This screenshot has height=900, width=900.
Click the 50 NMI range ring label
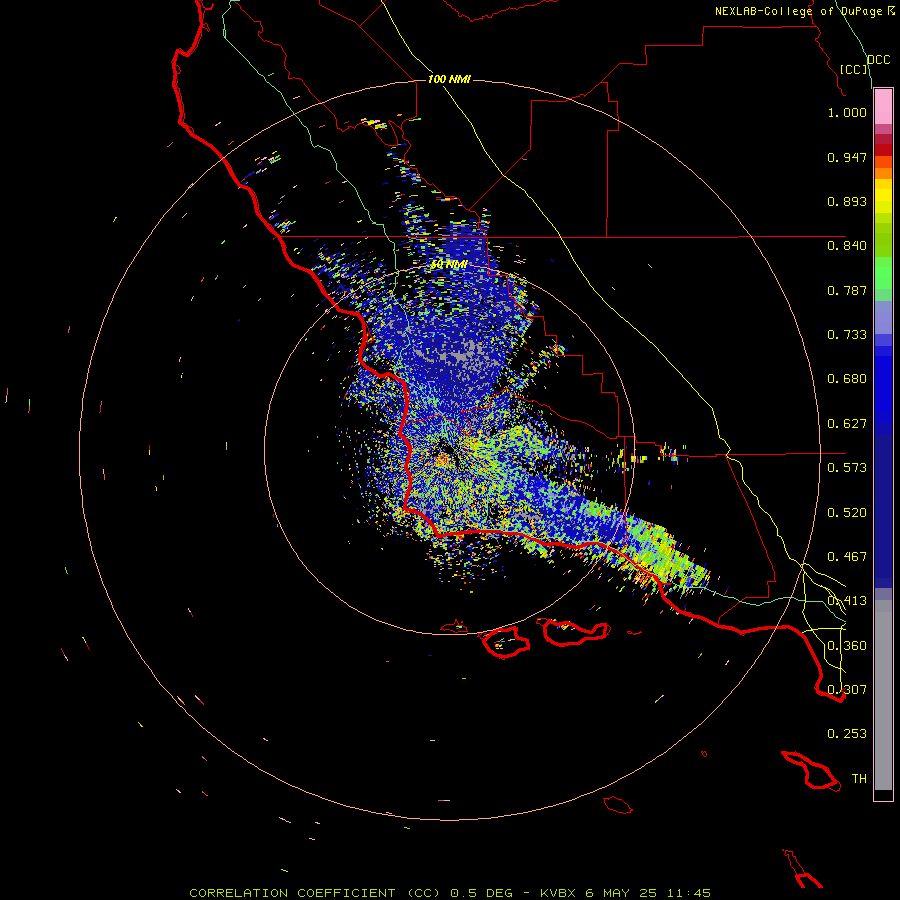tap(449, 265)
